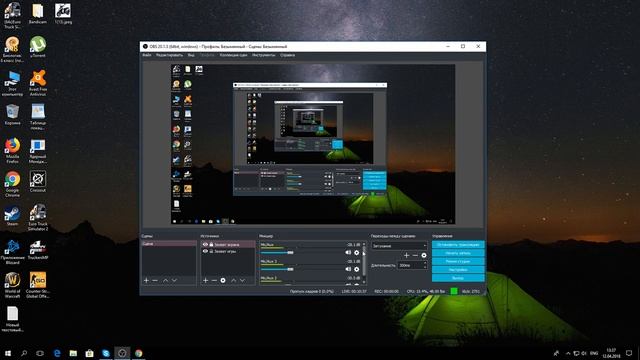
Task: Click the Остановить трансляцию button
Action: coord(458,244)
